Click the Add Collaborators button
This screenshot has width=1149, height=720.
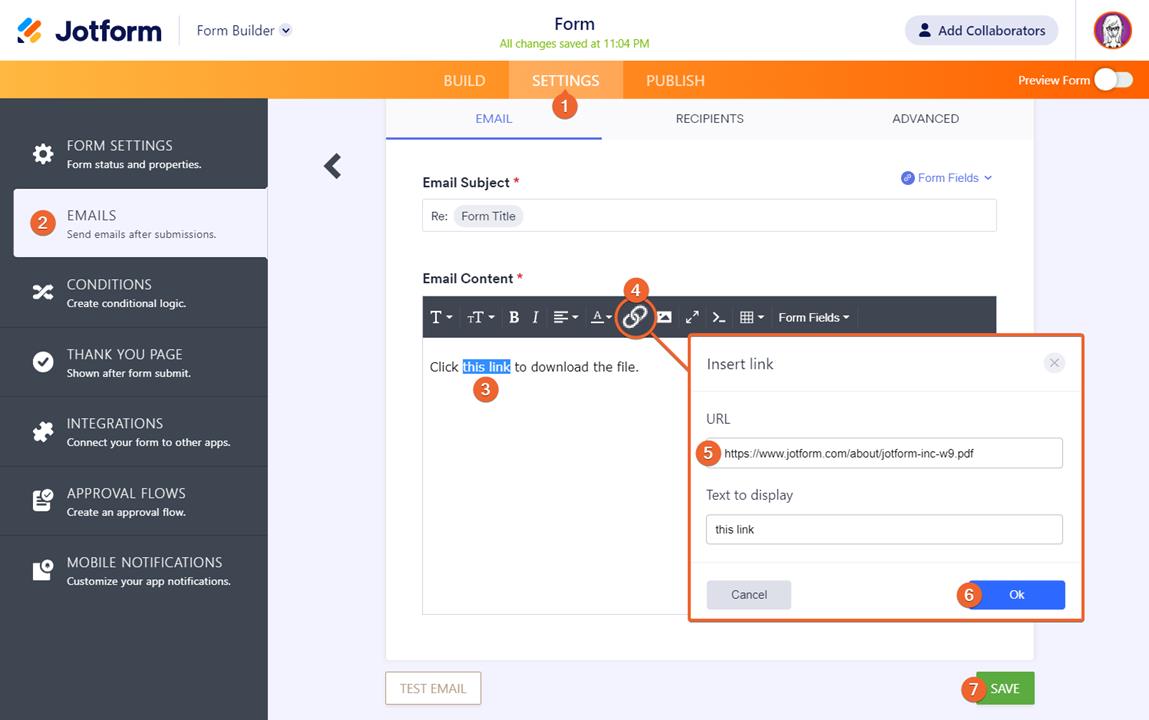pos(981,31)
